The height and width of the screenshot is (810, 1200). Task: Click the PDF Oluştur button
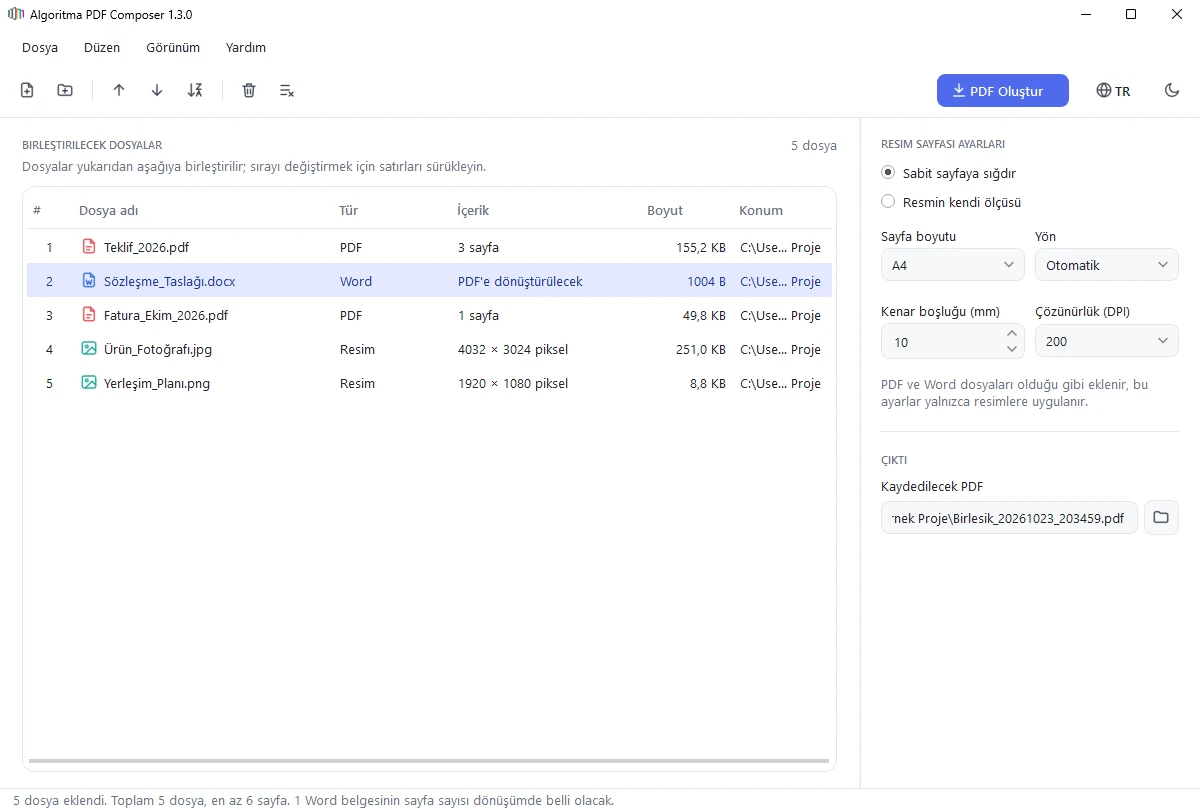click(1003, 91)
